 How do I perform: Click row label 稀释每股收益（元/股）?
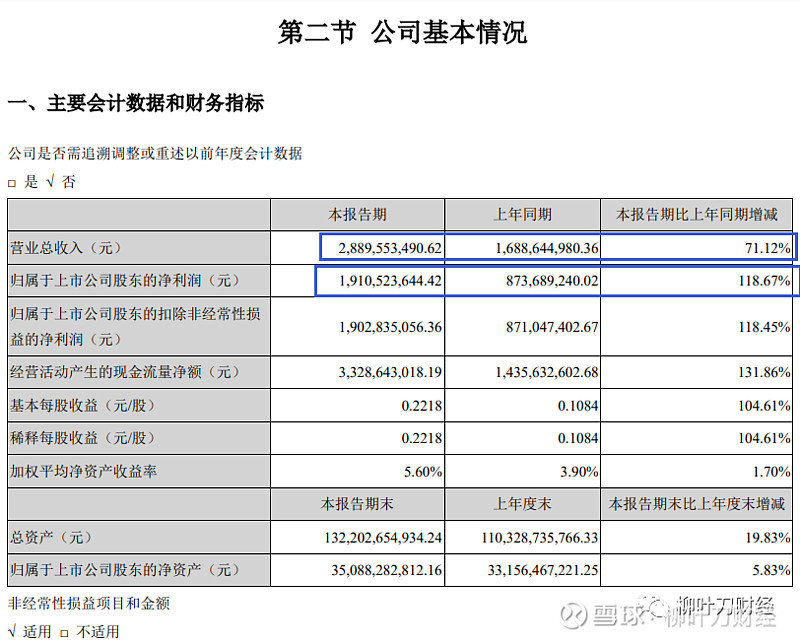click(x=83, y=438)
